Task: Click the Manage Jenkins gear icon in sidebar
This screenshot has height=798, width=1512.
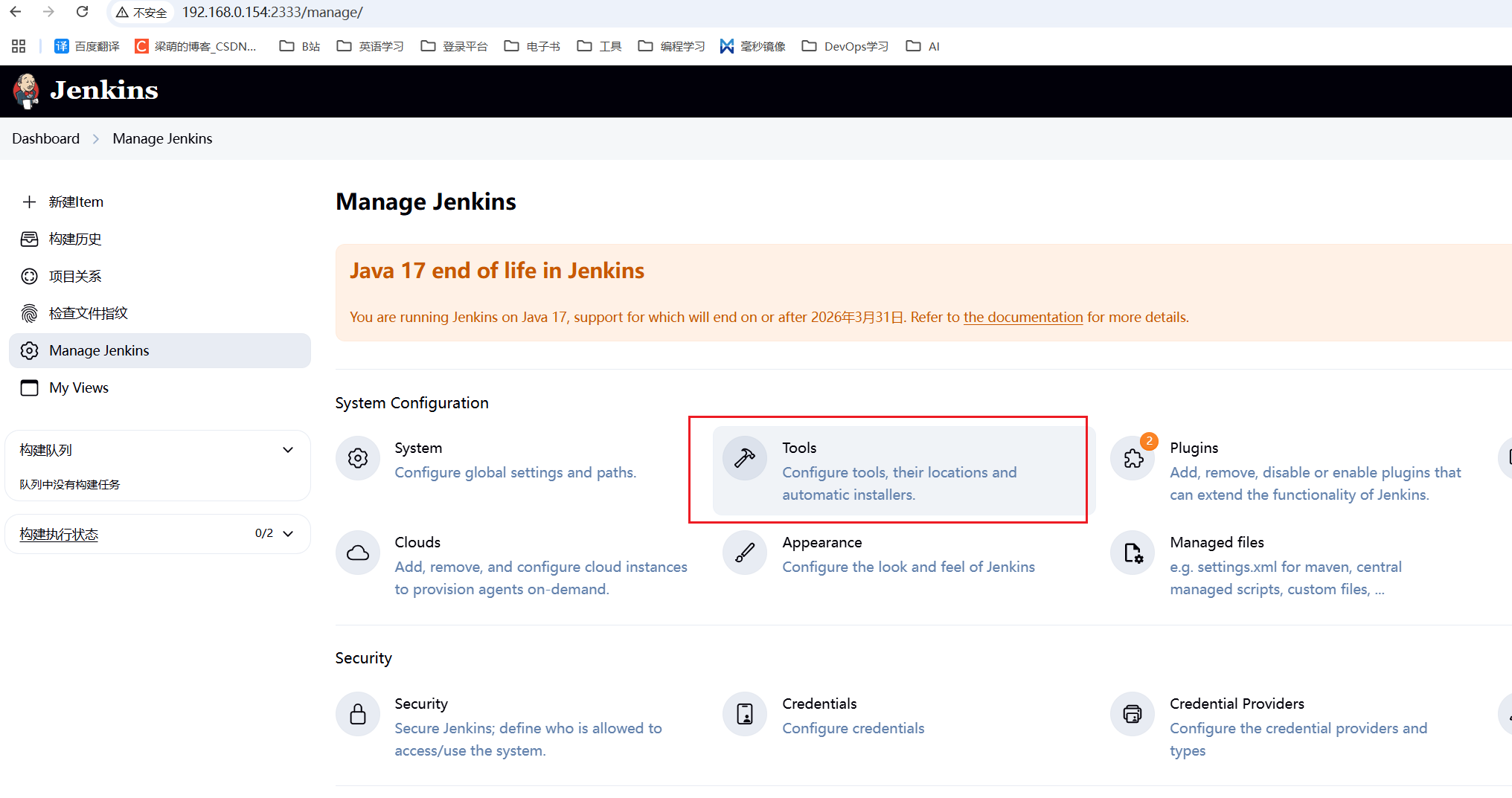Action: point(29,350)
